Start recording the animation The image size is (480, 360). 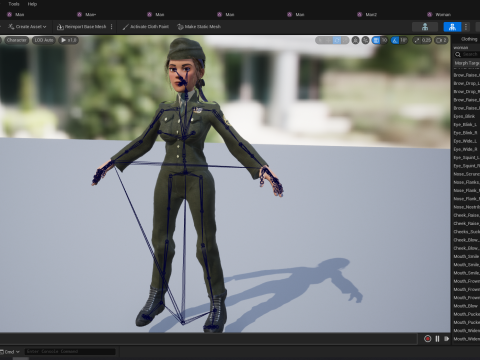pos(427,339)
